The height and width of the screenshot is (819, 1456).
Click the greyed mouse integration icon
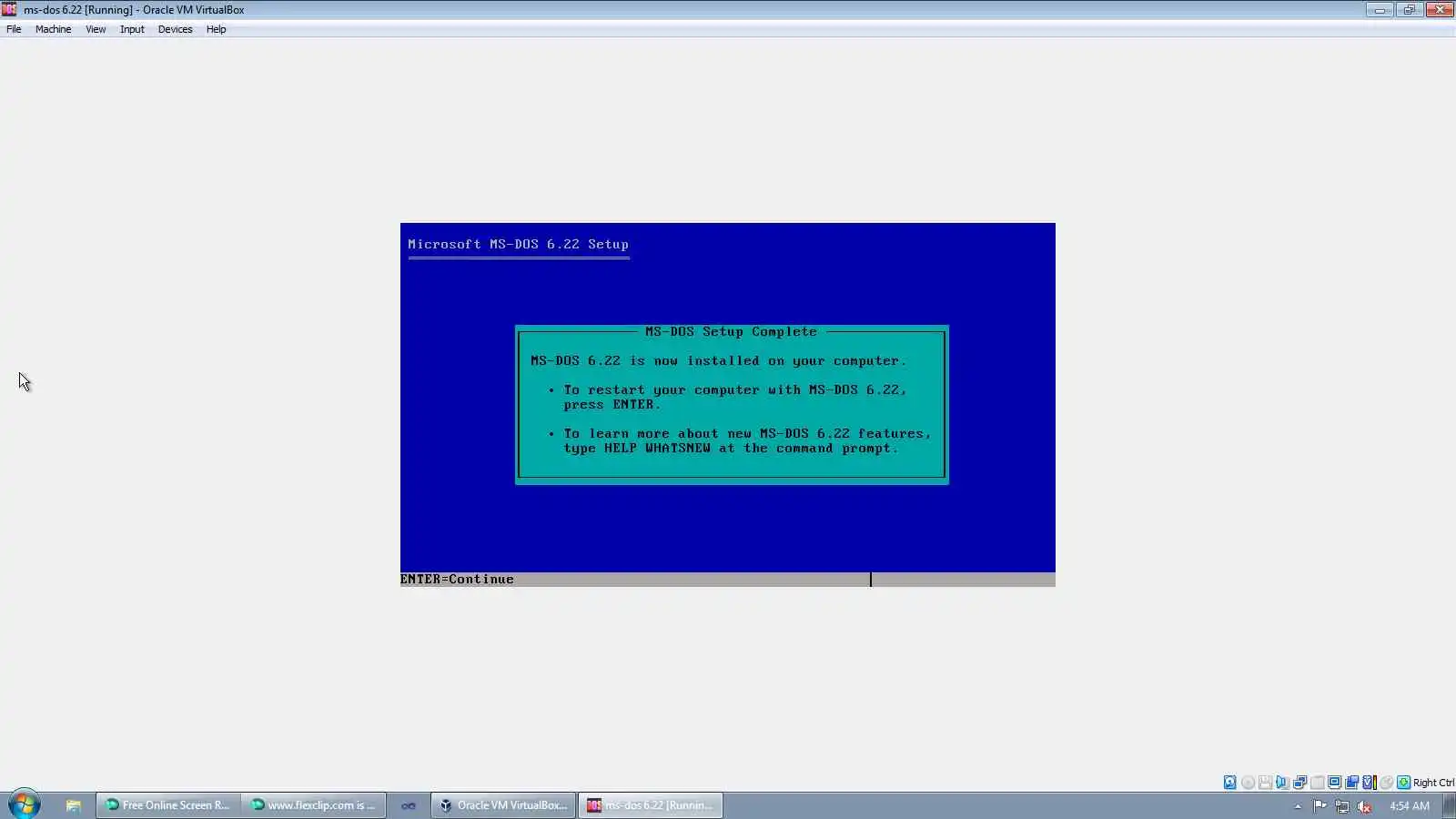[1386, 783]
